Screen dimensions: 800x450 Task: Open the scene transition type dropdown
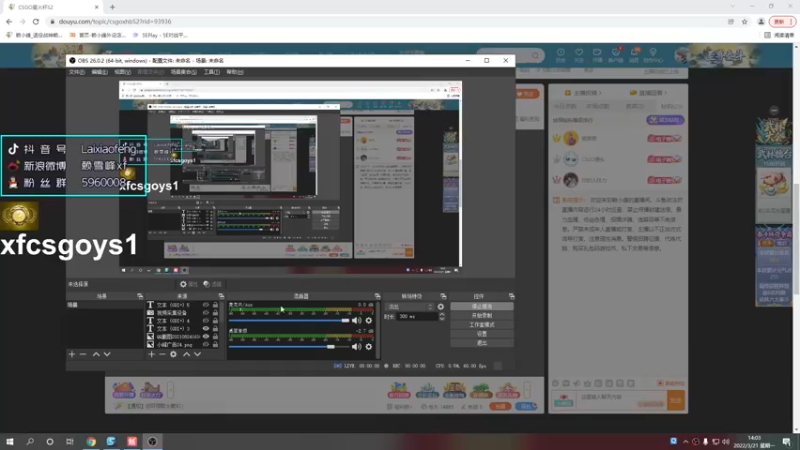pyautogui.click(x=410, y=307)
